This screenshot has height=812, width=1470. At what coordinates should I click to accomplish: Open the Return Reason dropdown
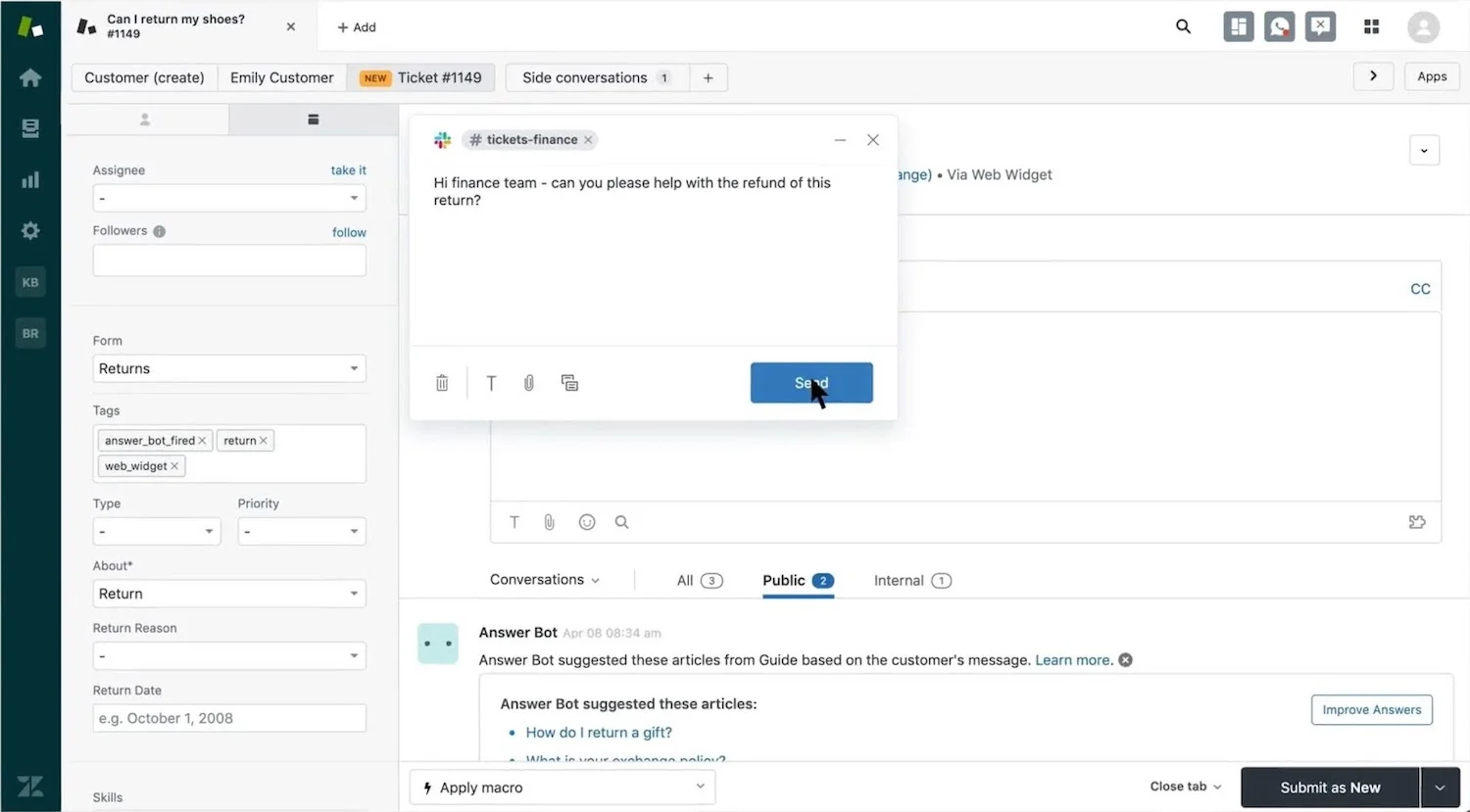(229, 655)
